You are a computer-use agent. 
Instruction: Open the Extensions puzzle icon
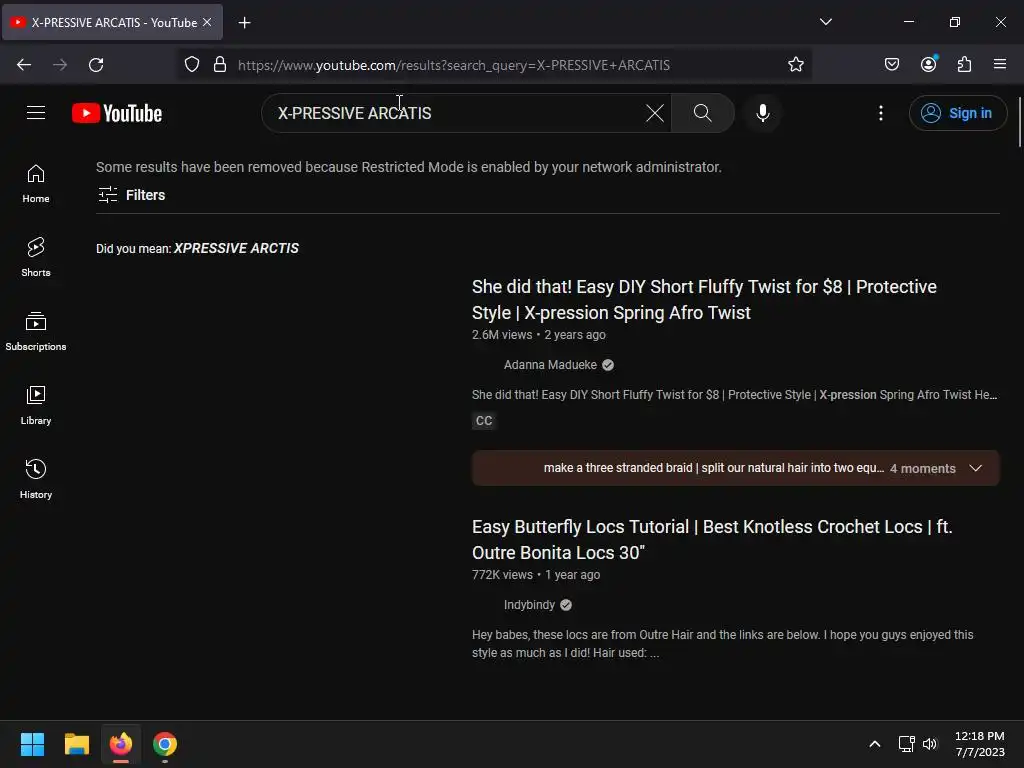[x=964, y=64]
